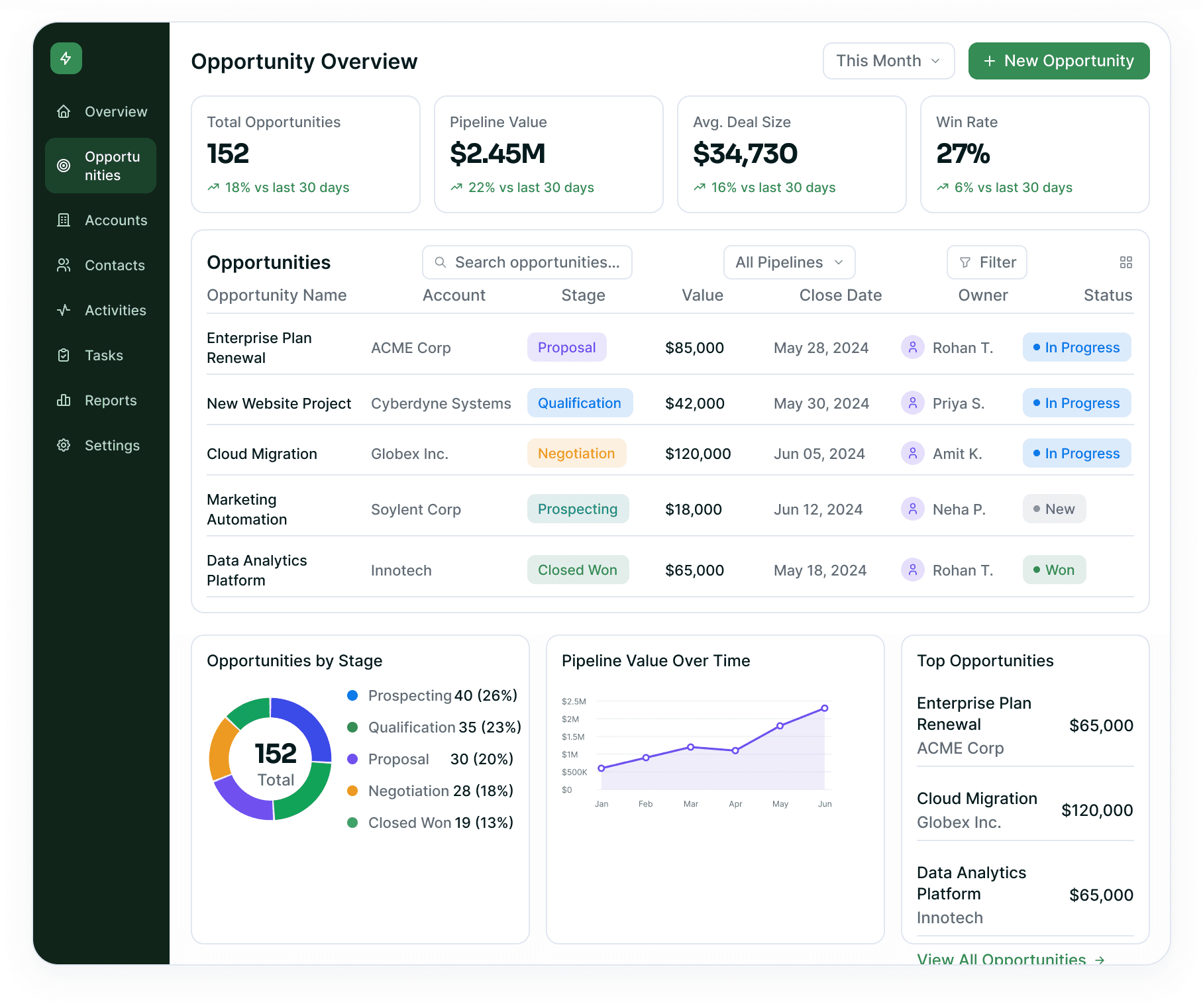1203x1008 pixels.
Task: Click Priya S. avatar icon
Action: 912,403
